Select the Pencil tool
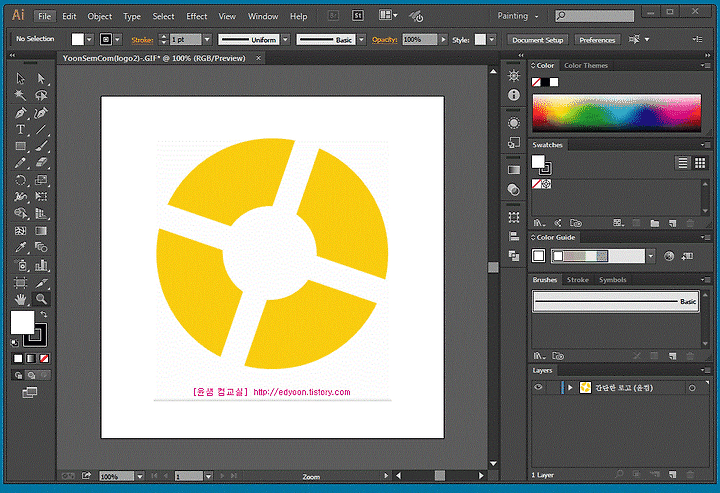The image size is (720, 493). 20,163
